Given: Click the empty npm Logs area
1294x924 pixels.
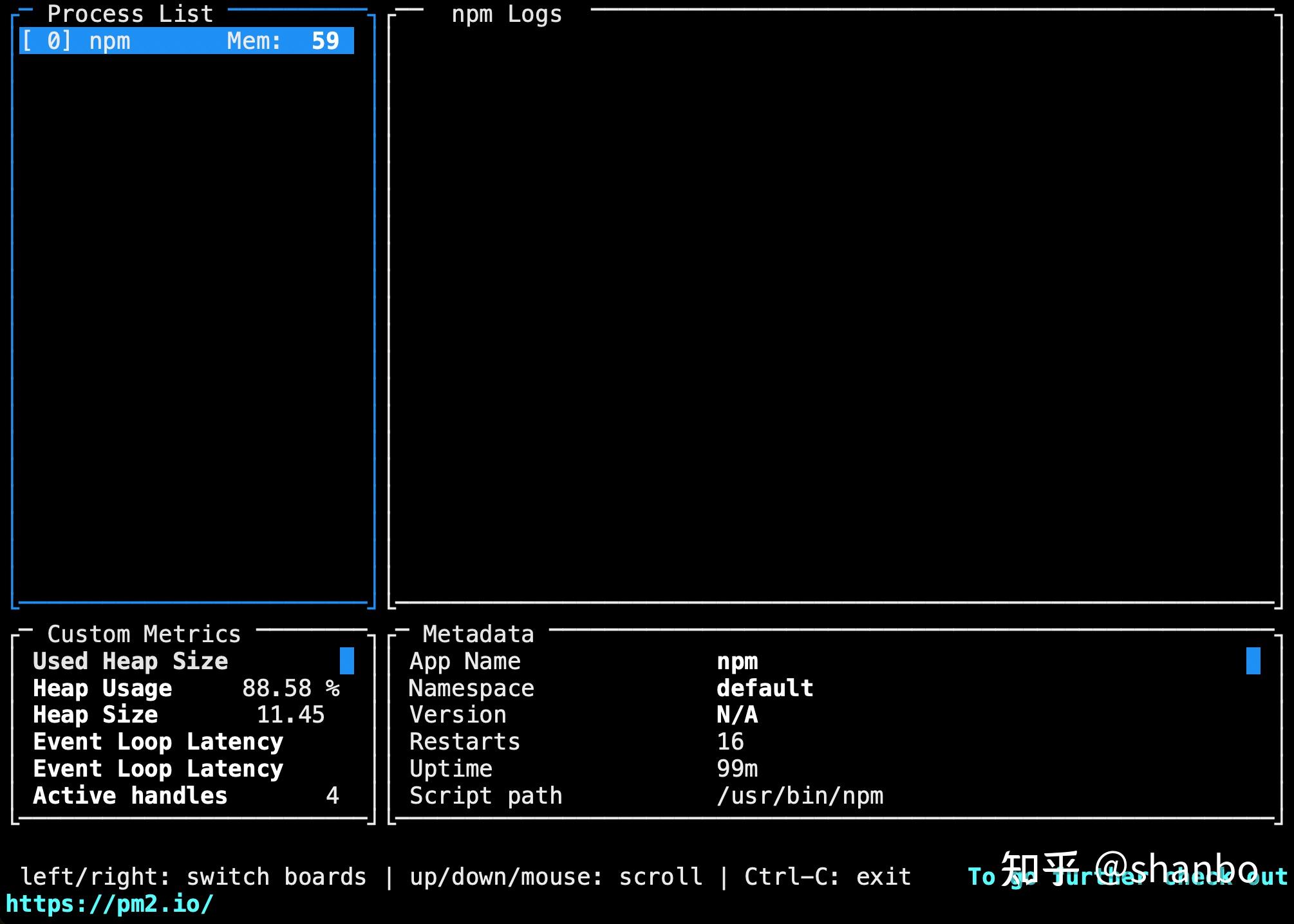Looking at the screenshot, I should pyautogui.click(x=834, y=309).
